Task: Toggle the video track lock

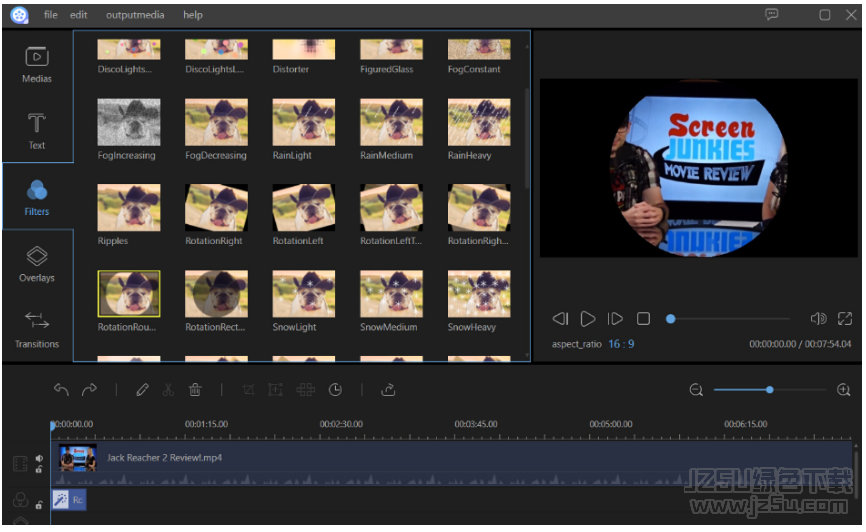Action: pyautogui.click(x=39, y=470)
